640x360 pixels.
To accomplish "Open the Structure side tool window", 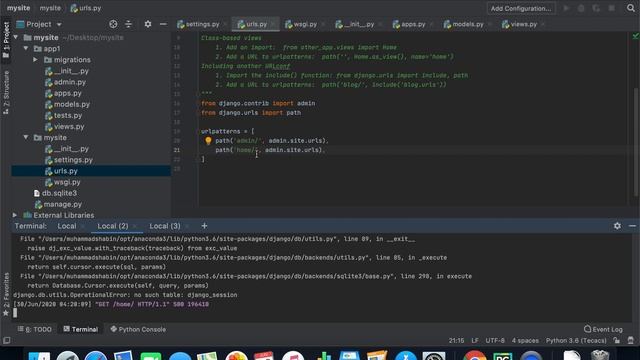I will click(x=6, y=92).
